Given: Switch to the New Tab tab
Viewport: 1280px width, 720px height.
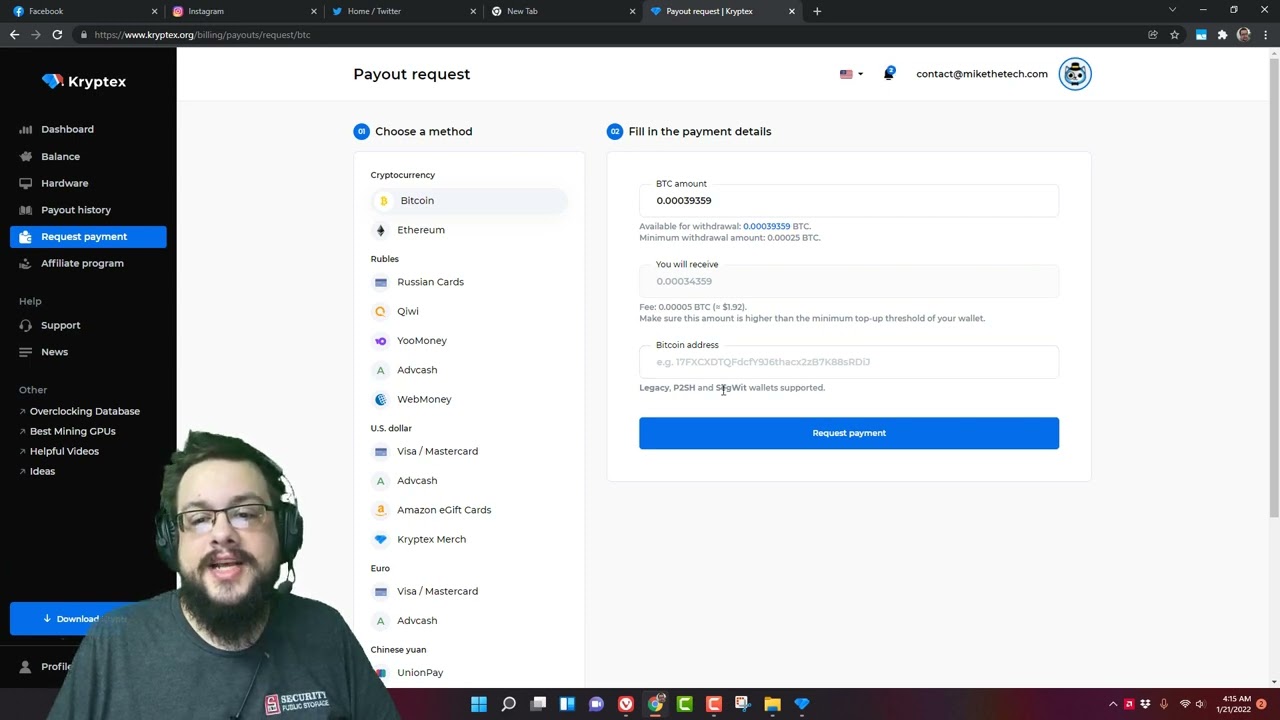Looking at the screenshot, I should [560, 11].
